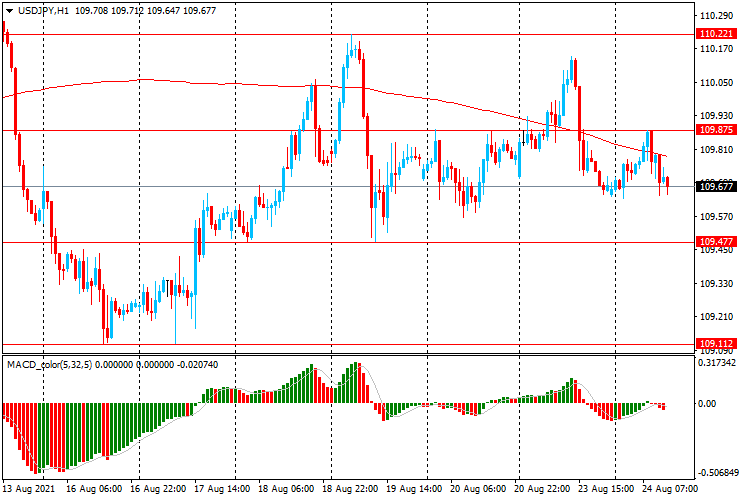Select the 109.810 price axis label
This screenshot has height=500, width=740.
[716, 150]
